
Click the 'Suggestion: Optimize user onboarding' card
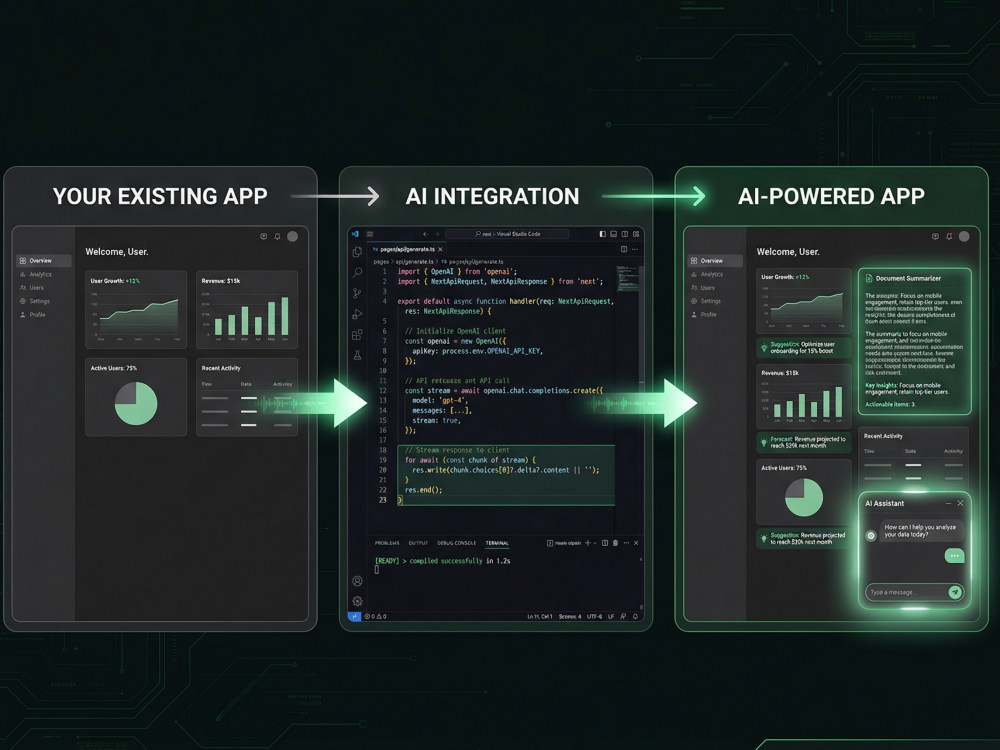pyautogui.click(x=804, y=348)
